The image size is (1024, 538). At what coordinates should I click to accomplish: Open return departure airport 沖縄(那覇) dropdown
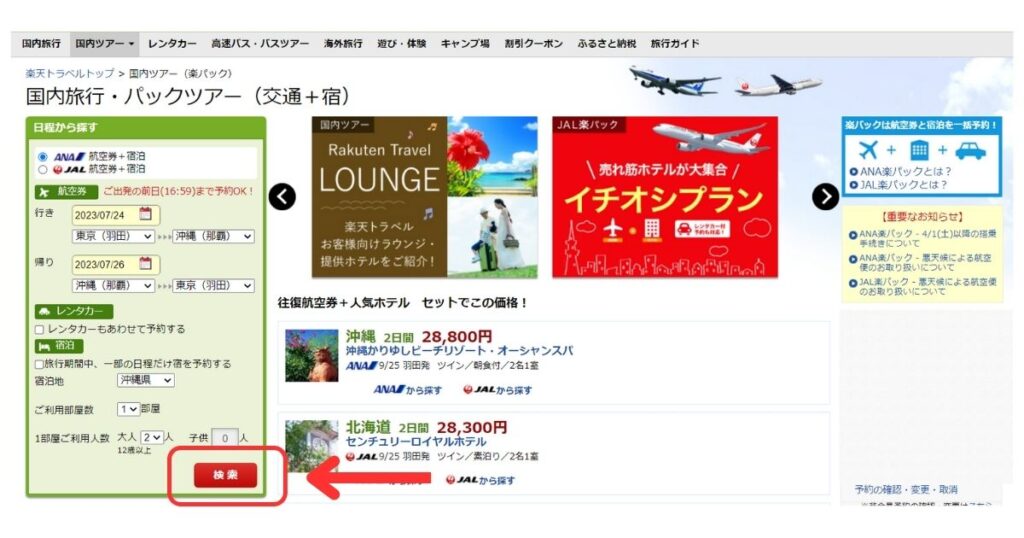pos(113,285)
